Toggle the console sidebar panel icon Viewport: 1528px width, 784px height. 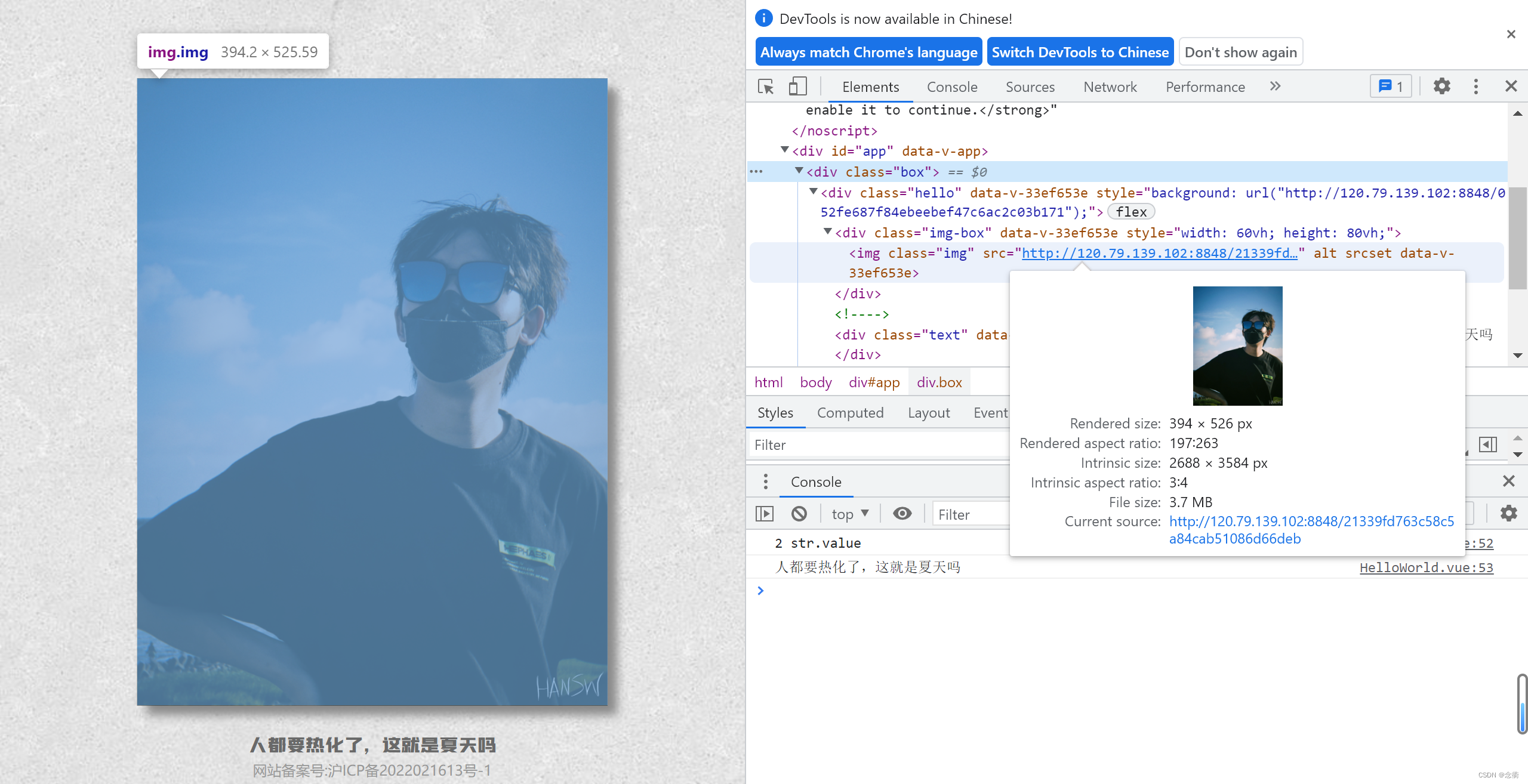[x=765, y=514]
